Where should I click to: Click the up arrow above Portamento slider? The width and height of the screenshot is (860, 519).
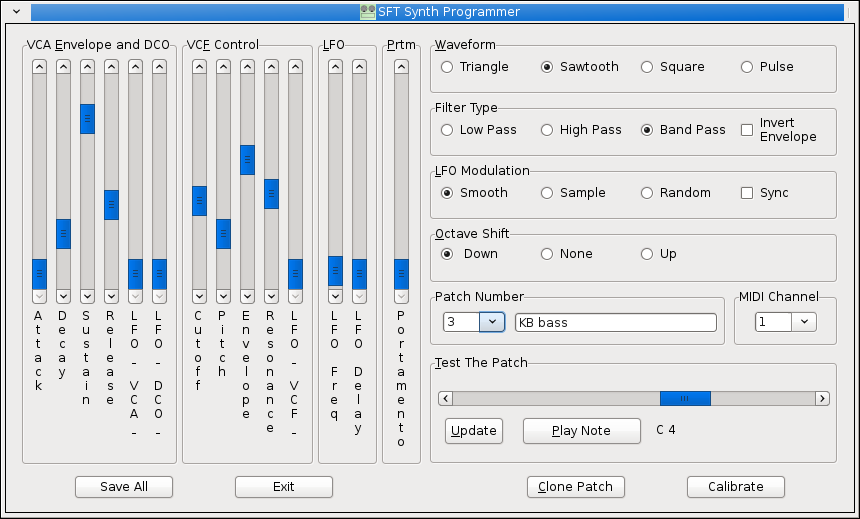[401, 67]
